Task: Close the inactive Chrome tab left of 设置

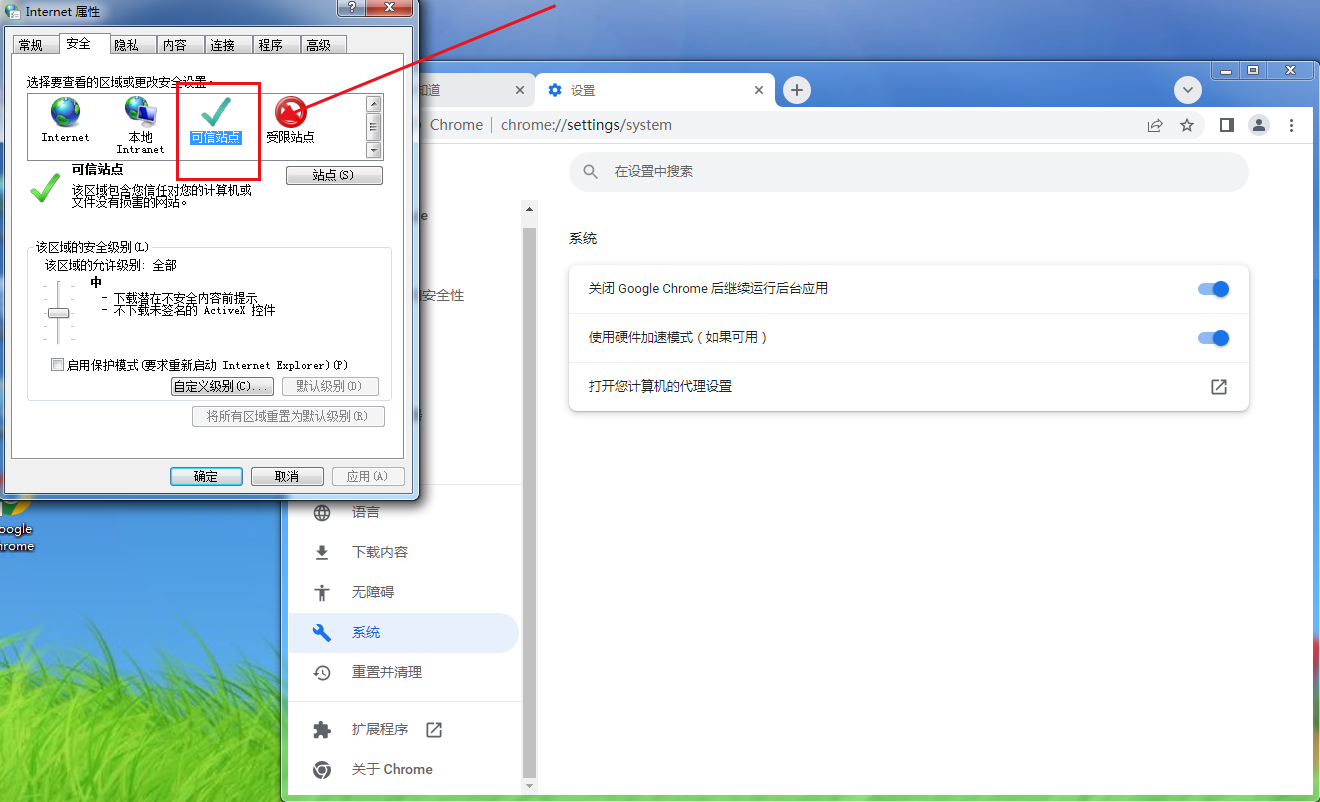Action: pos(520,90)
